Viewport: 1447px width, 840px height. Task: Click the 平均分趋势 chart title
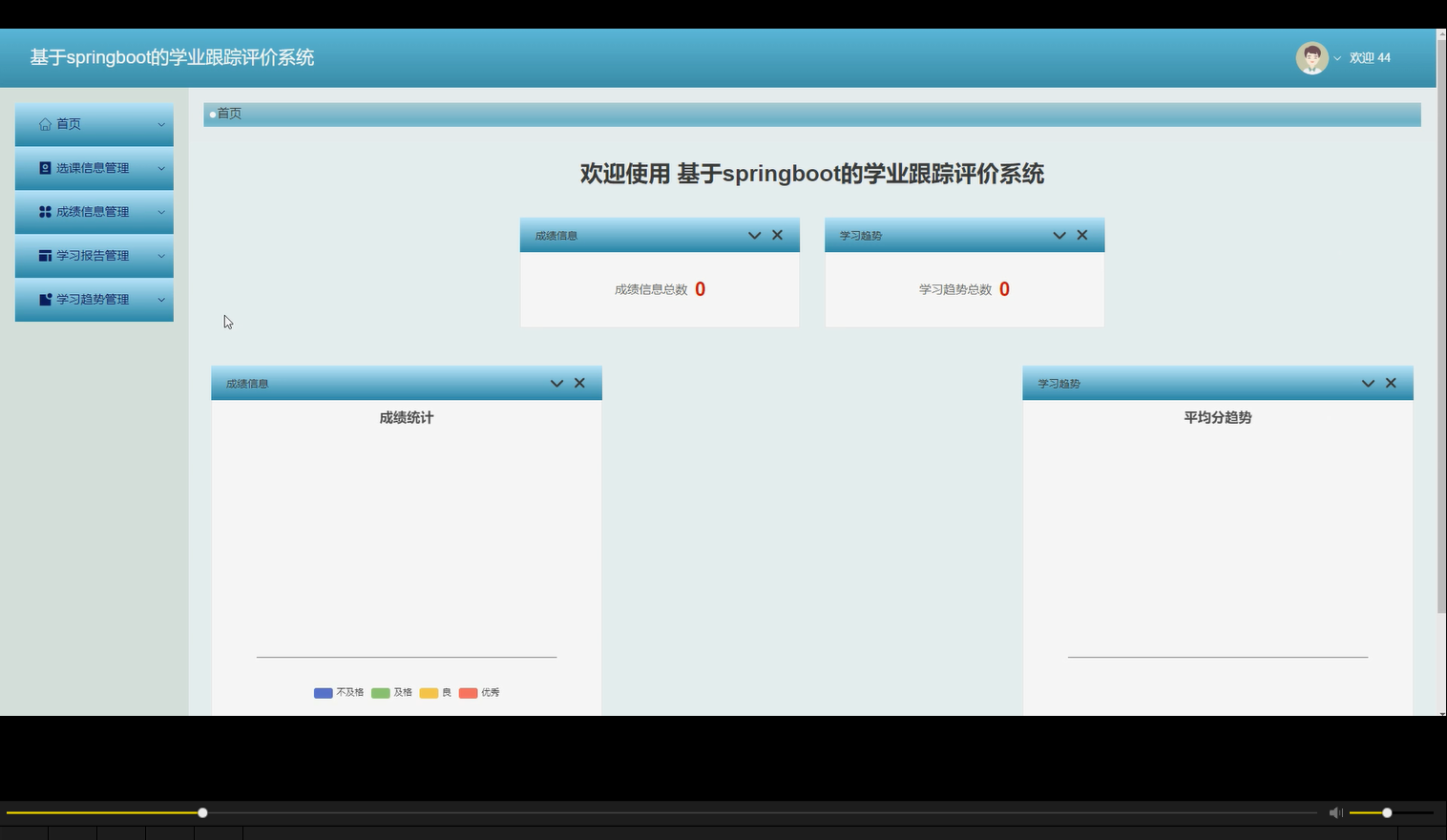point(1218,417)
